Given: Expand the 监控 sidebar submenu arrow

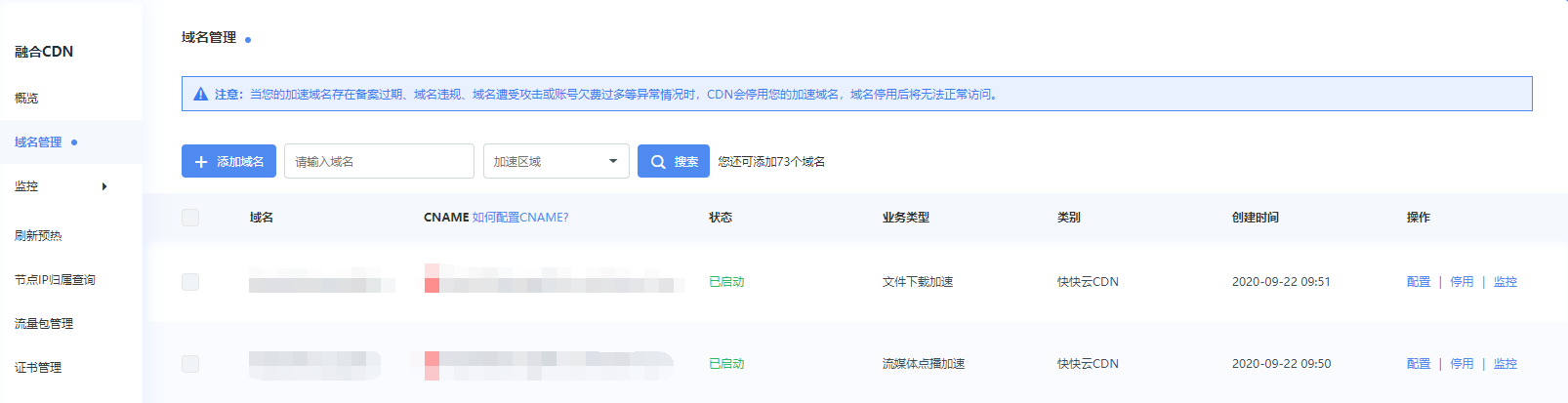Looking at the screenshot, I should coord(104,186).
